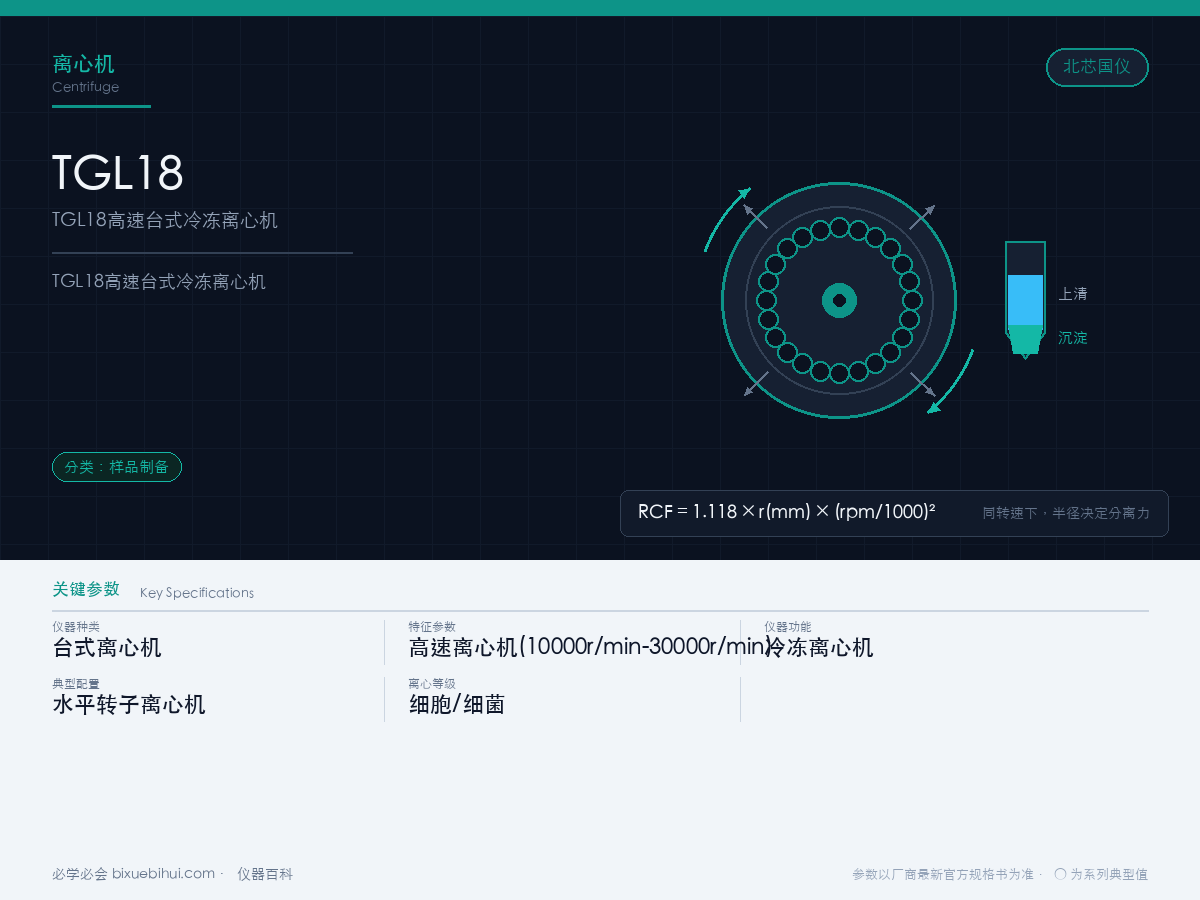Viewport: 1200px width, 900px height.
Task: Click the 高速离心机 speed range value
Action: [x=590, y=647]
